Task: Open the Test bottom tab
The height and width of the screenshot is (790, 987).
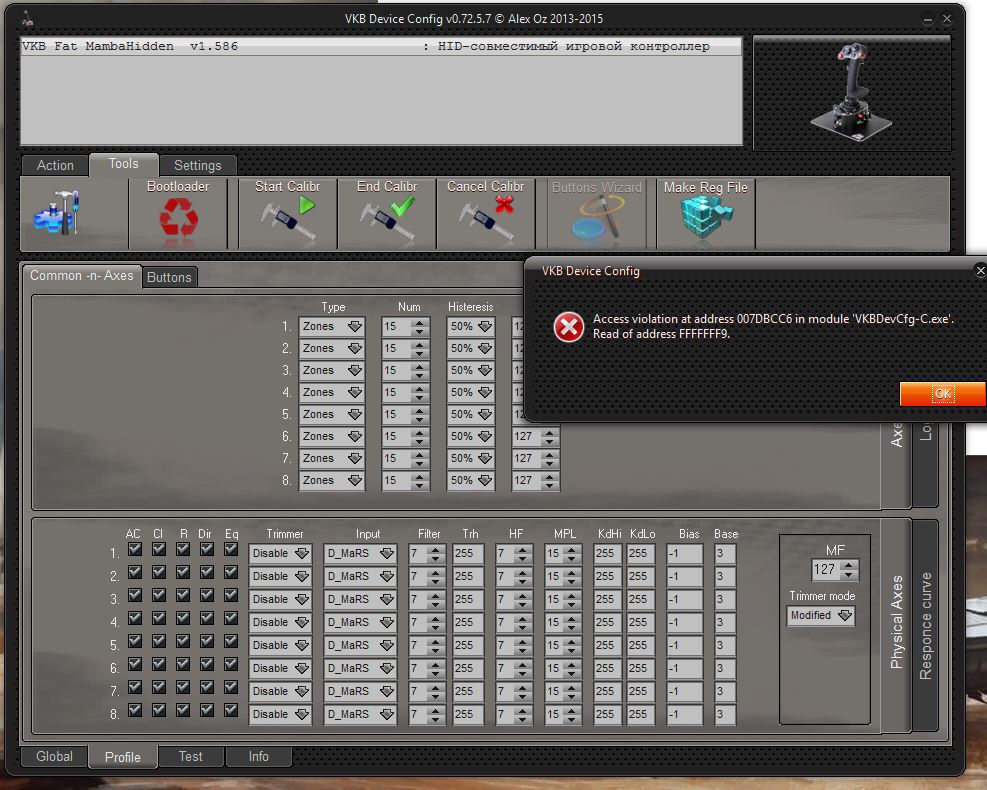Action: click(190, 757)
